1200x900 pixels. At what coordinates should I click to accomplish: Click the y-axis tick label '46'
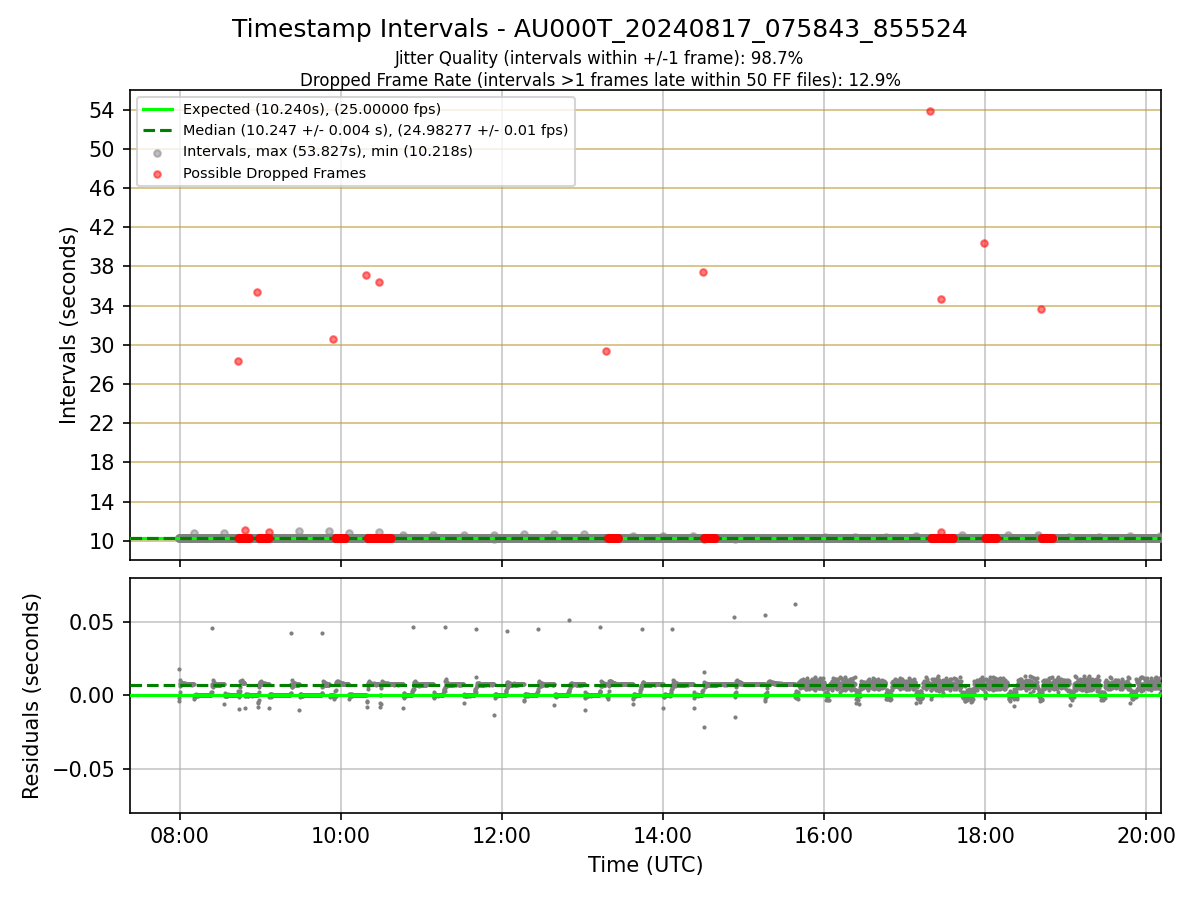[x=103, y=188]
